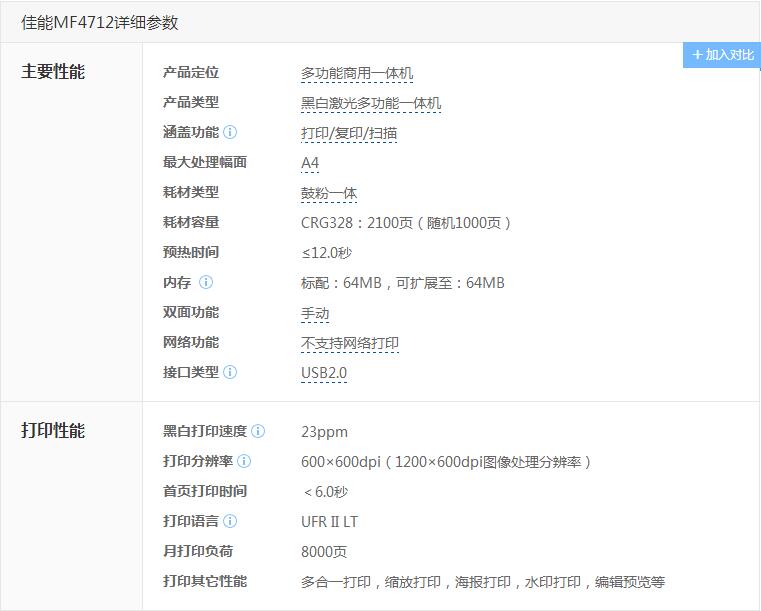Select the 打印性能 section heading
The height and width of the screenshot is (611, 761).
click(53, 430)
